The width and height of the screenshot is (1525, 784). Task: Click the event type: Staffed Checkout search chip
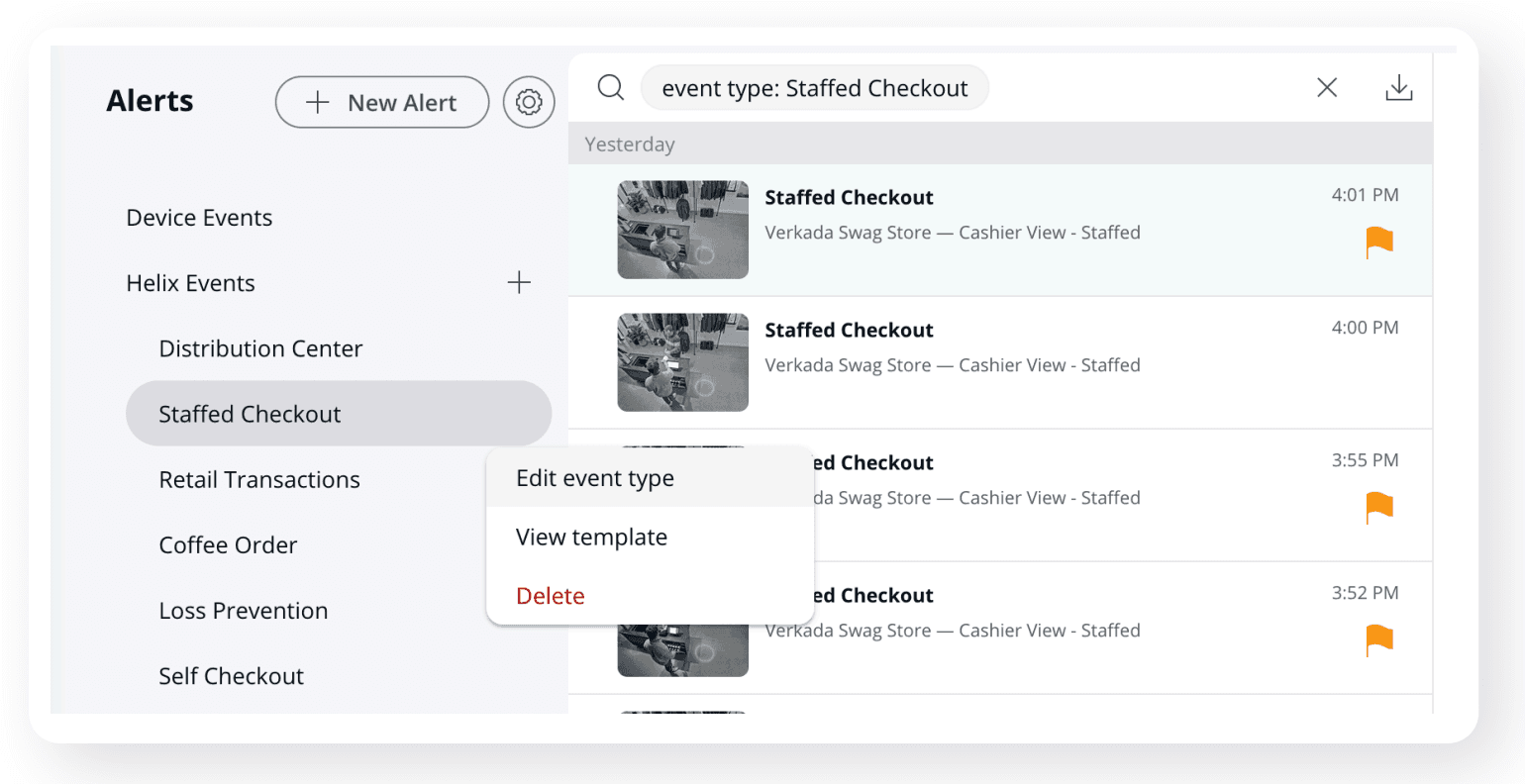point(814,88)
